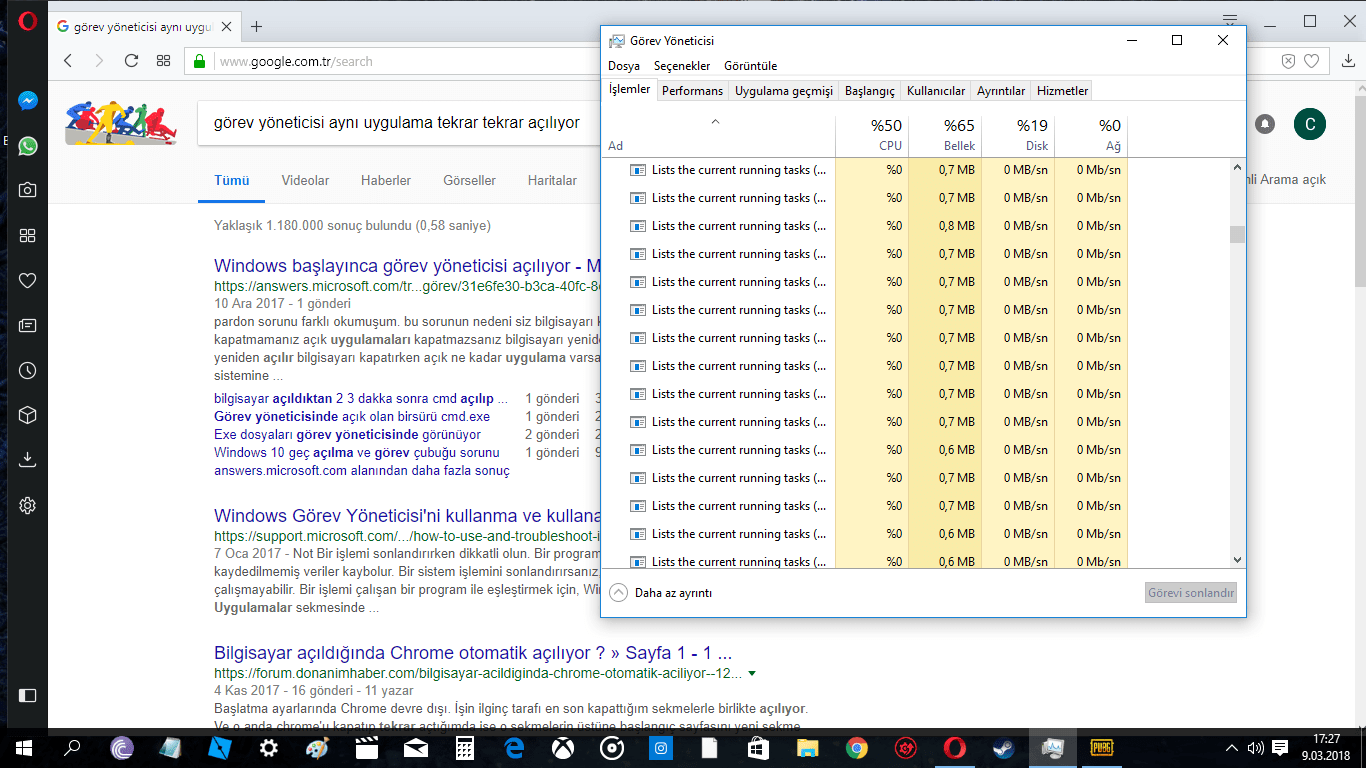Open Personal News in Opera sidebar
This screenshot has height=768, width=1366.
pos(28,325)
